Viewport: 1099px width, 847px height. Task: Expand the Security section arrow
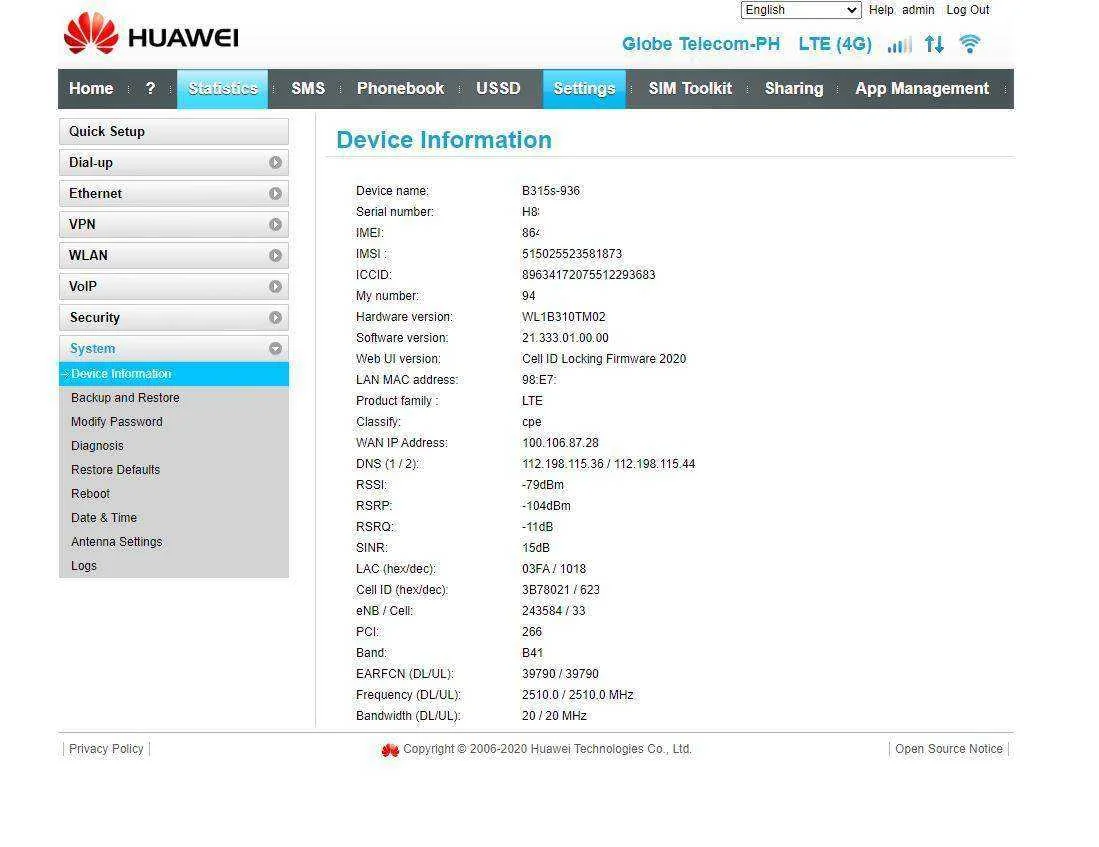point(275,318)
